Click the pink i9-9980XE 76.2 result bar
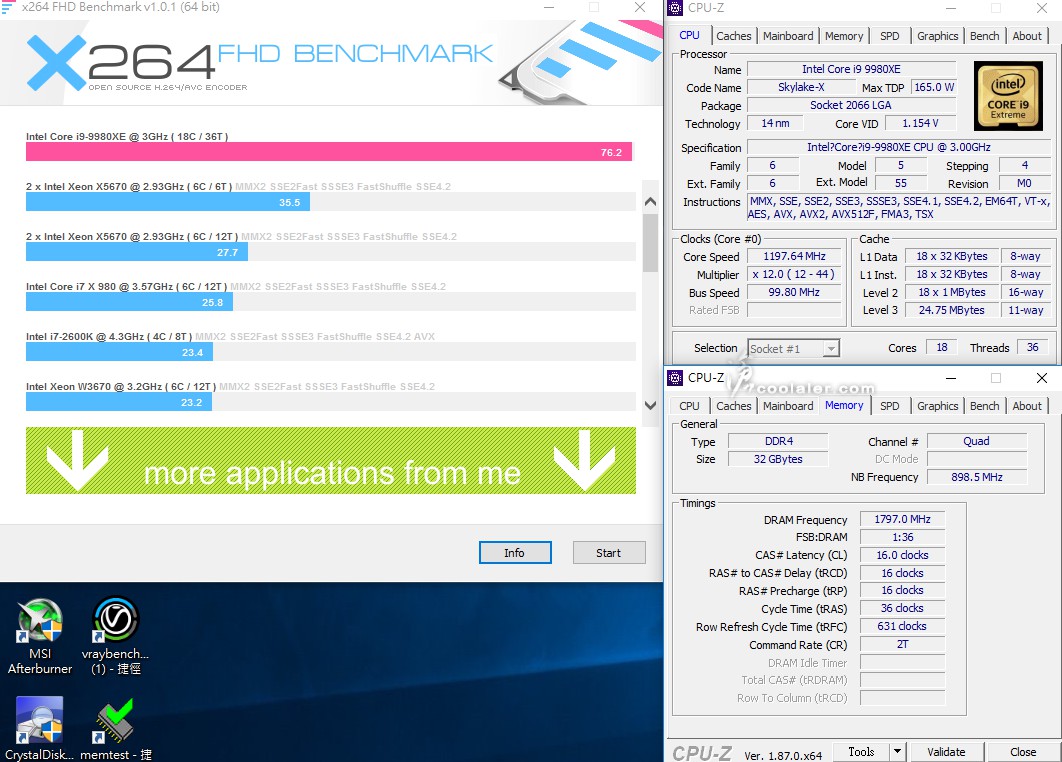The width and height of the screenshot is (1062, 762). pyautogui.click(x=328, y=152)
